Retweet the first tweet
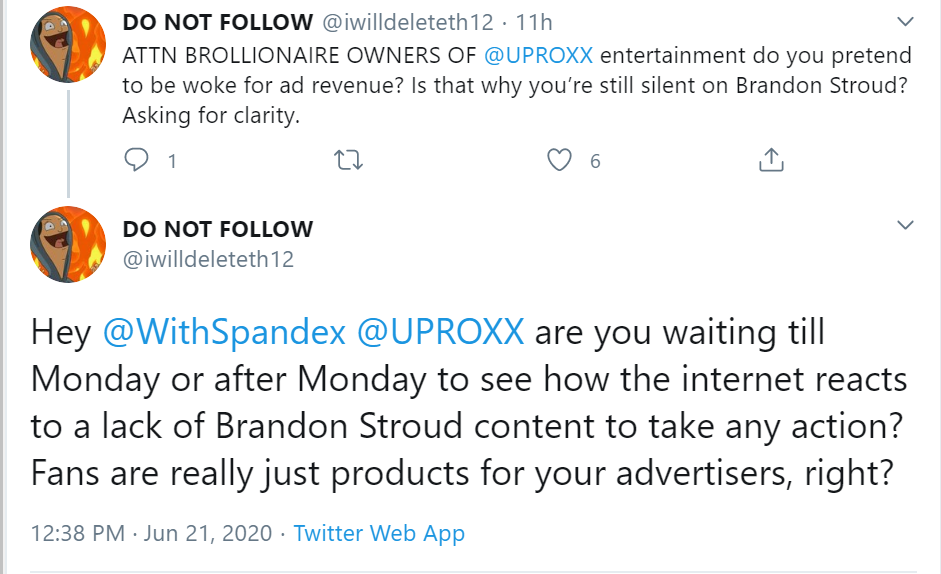 tap(348, 160)
